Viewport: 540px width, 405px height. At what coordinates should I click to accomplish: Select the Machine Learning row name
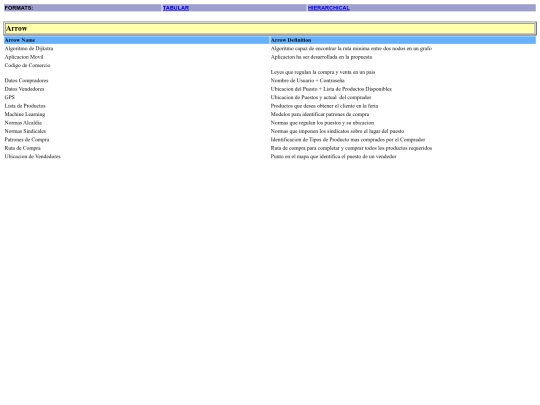pyautogui.click(x=25, y=114)
